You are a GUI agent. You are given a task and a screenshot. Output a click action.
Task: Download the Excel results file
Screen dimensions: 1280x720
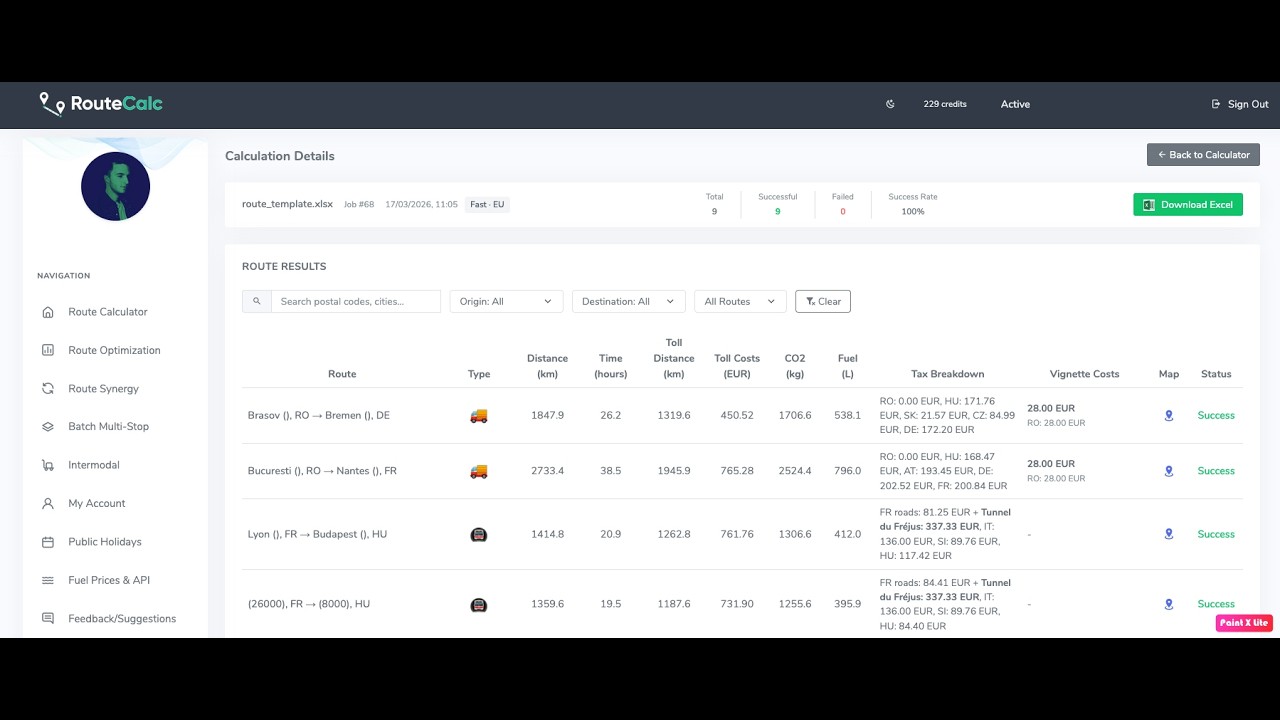point(1188,204)
